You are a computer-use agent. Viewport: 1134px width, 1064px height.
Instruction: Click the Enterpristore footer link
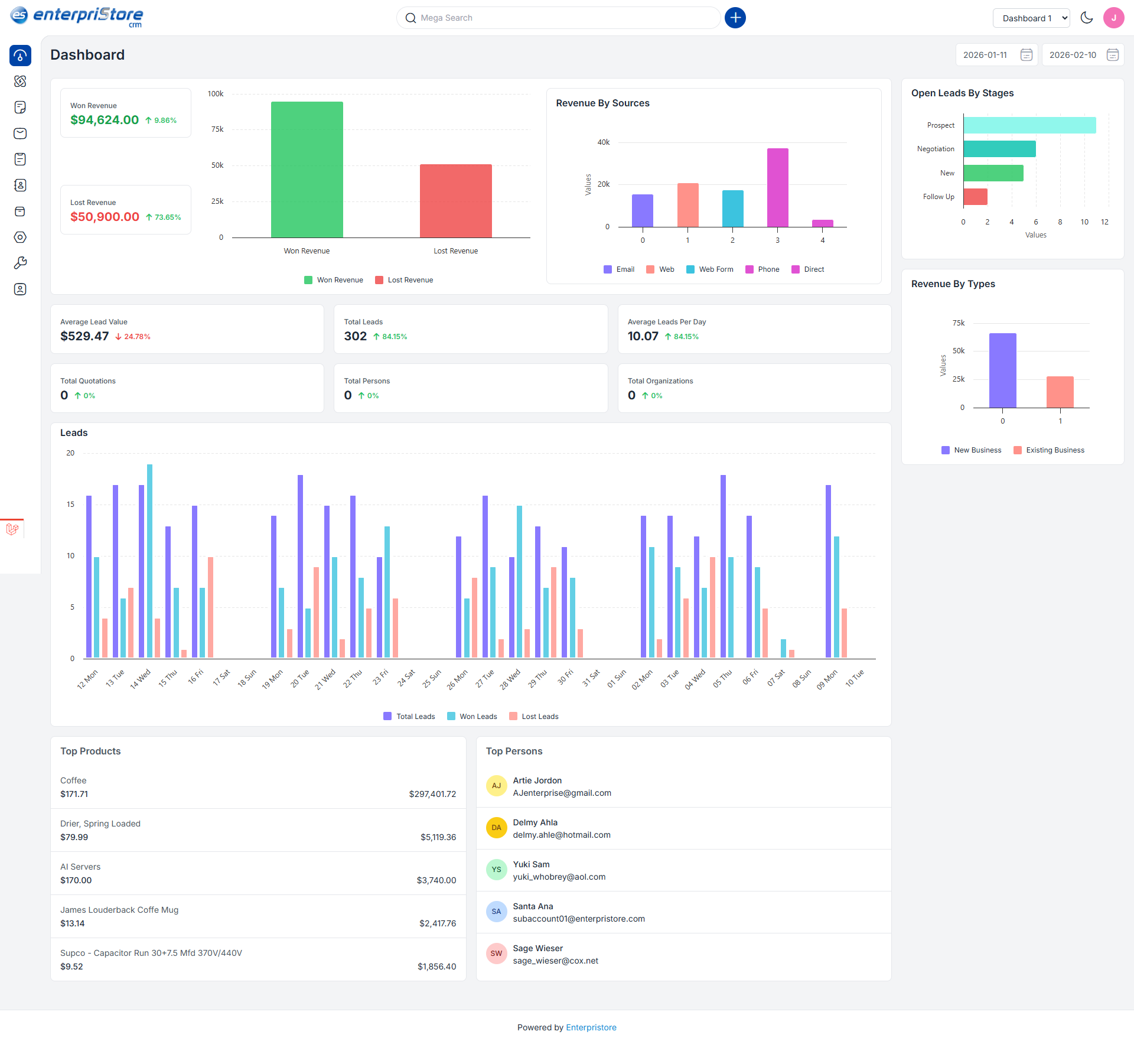(x=591, y=1027)
